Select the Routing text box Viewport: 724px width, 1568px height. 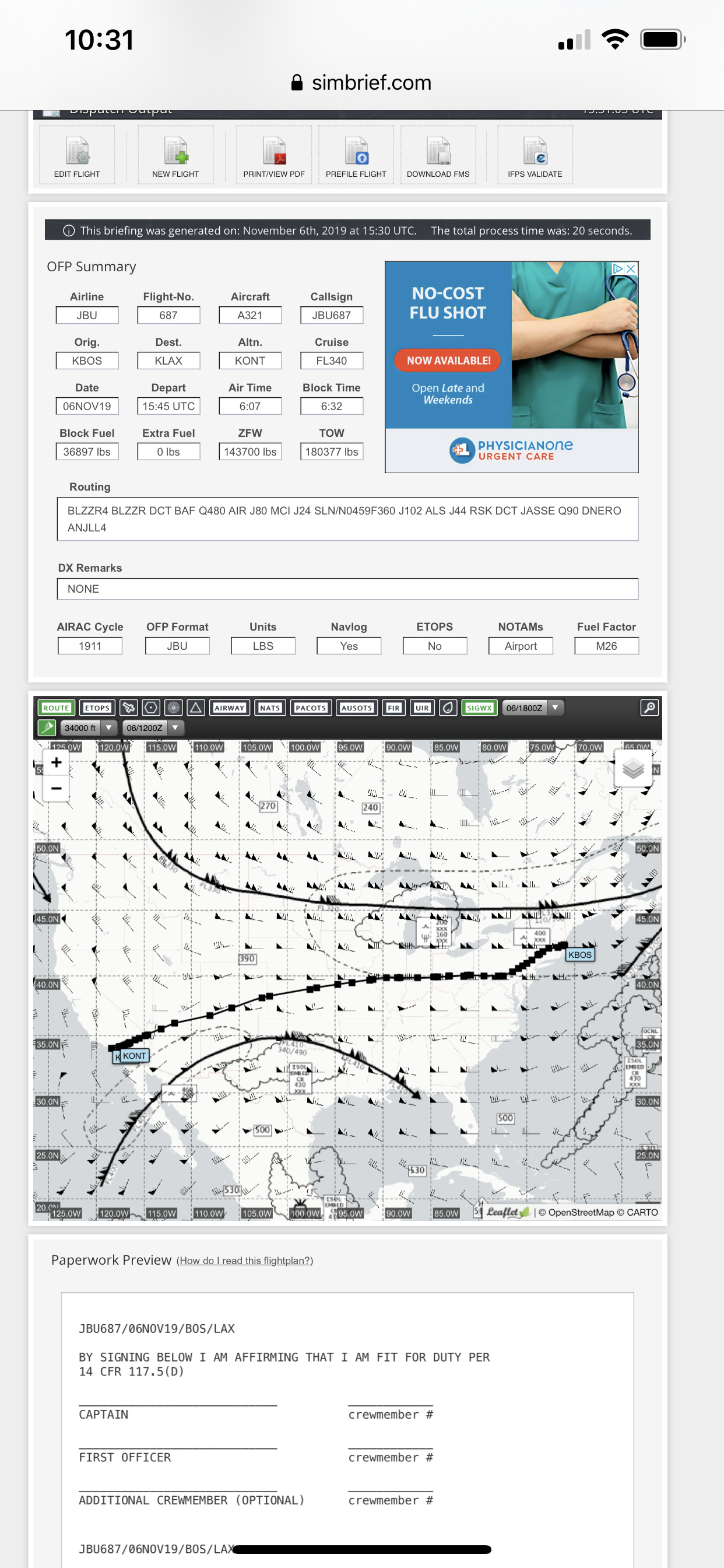(347, 519)
